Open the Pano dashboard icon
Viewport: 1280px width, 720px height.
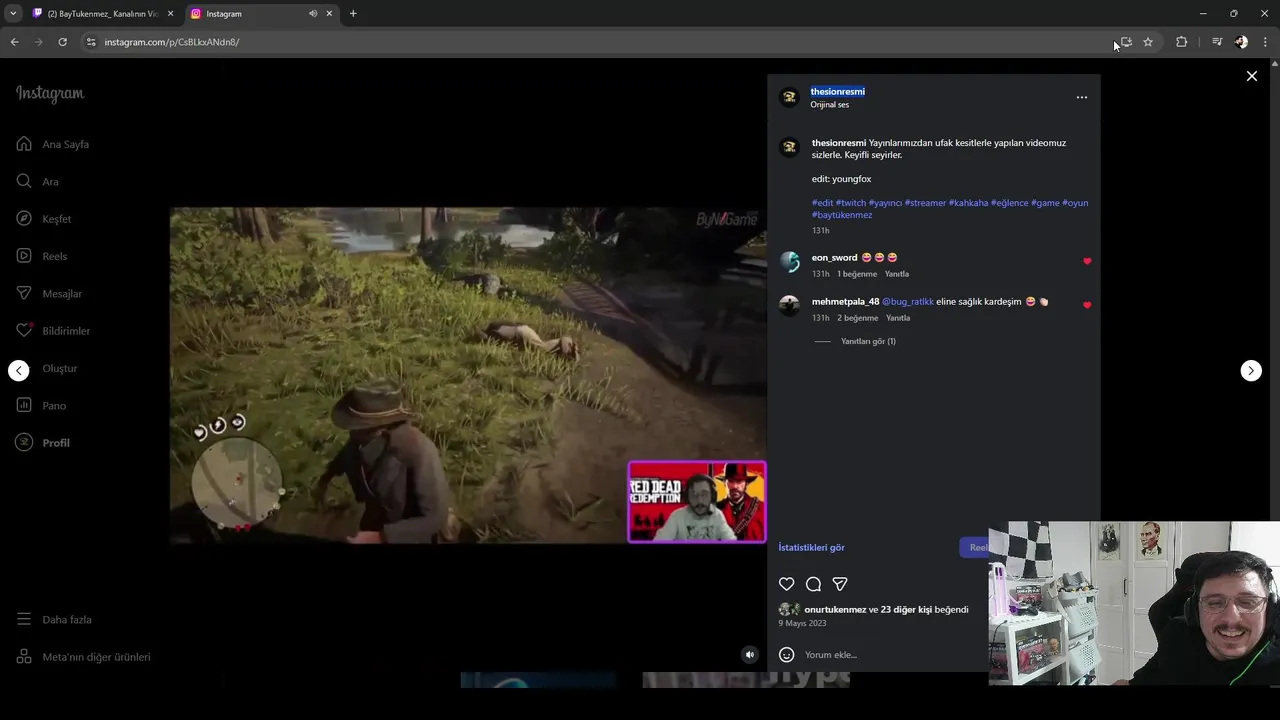(24, 405)
